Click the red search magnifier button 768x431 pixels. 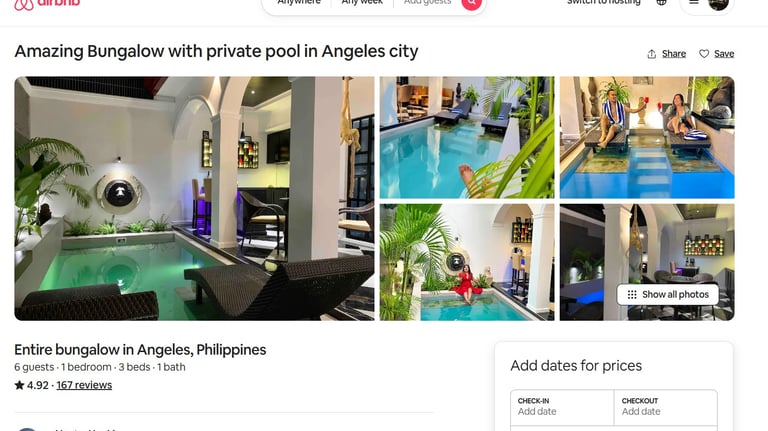point(471,4)
